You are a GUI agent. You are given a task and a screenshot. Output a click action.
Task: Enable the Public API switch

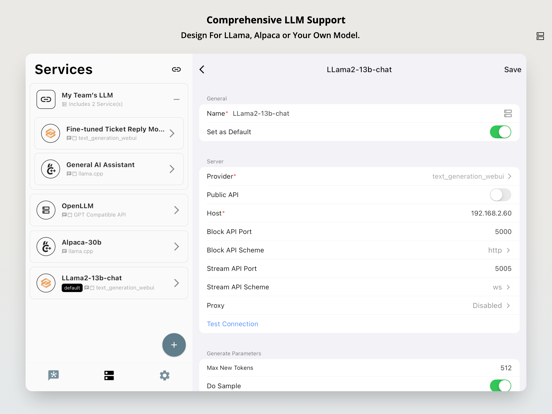click(x=500, y=195)
